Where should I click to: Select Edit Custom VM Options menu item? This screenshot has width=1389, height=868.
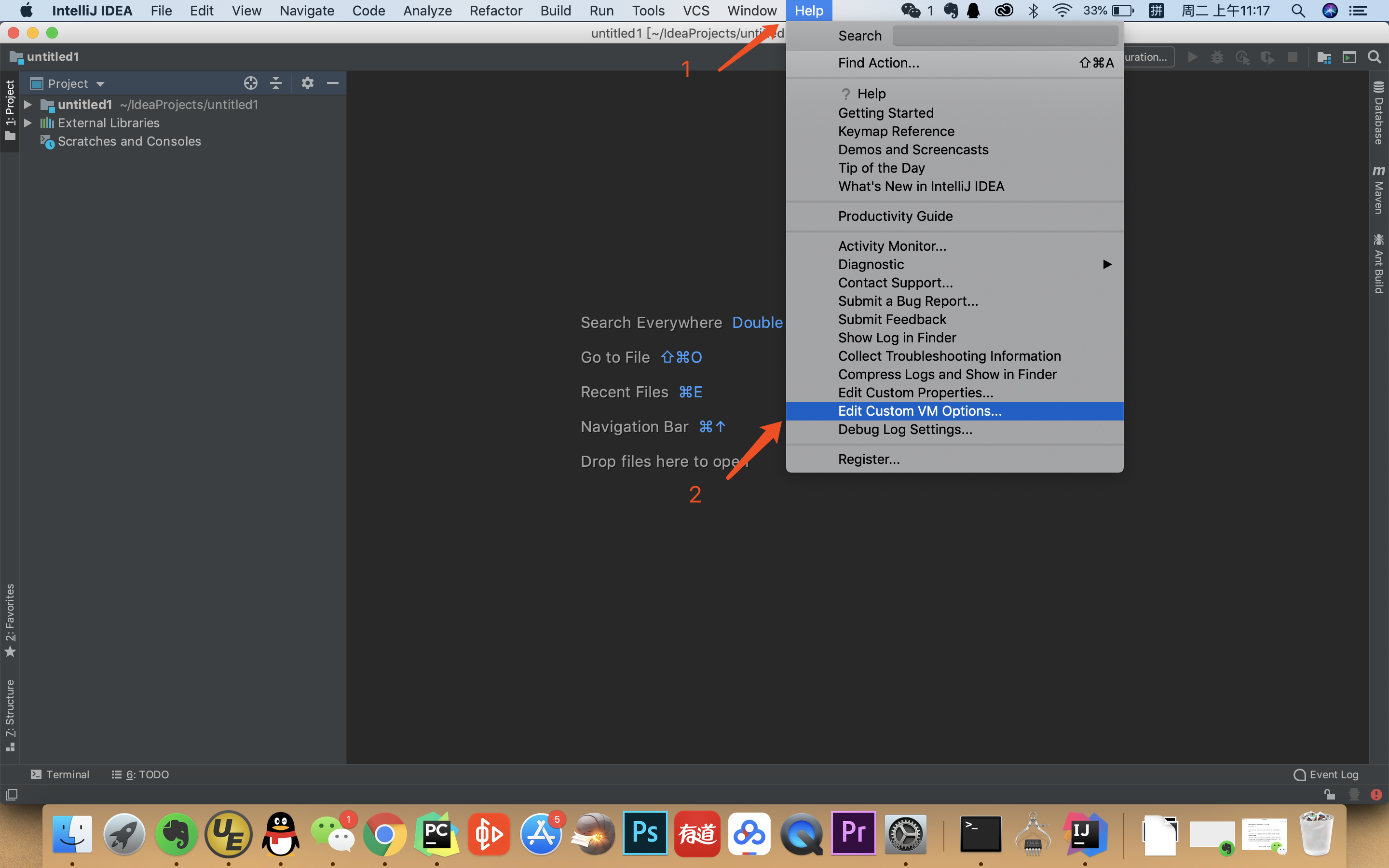920,411
